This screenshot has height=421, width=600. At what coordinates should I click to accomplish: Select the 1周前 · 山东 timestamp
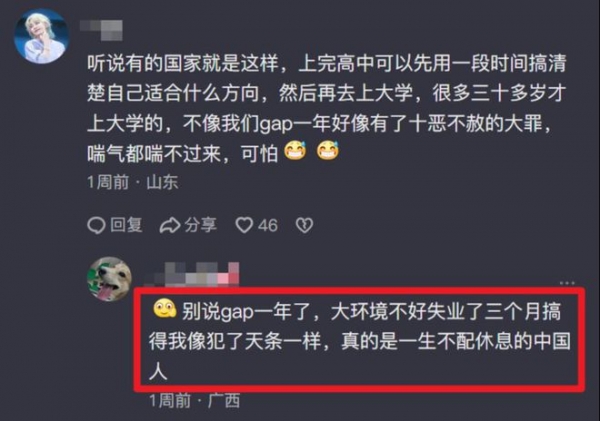[132, 182]
